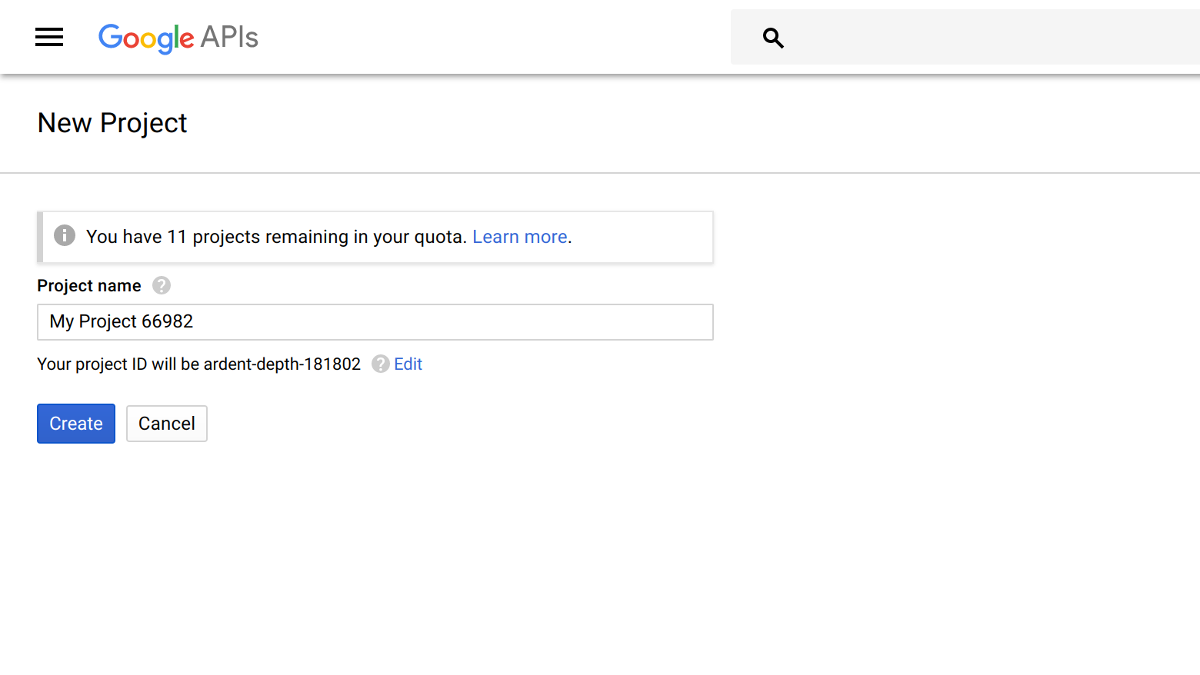
Task: Open the hamburger navigation menu
Action: 48,37
